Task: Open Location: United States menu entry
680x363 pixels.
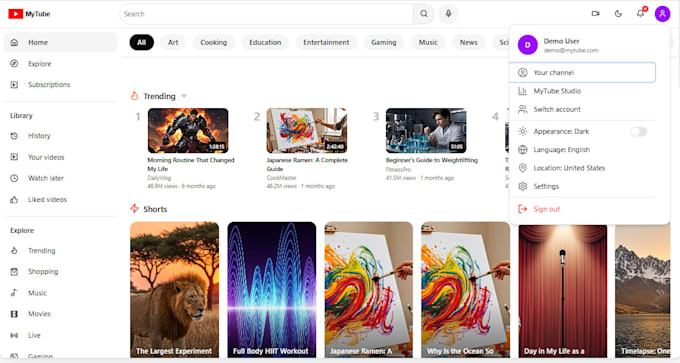Action: [x=582, y=168]
